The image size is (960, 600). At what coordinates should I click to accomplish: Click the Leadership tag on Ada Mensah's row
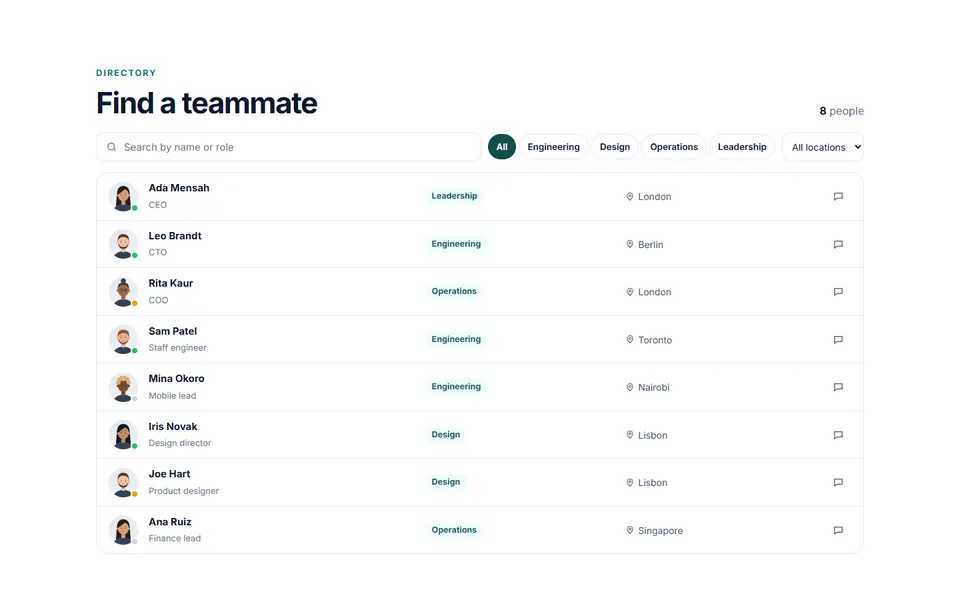pos(454,196)
